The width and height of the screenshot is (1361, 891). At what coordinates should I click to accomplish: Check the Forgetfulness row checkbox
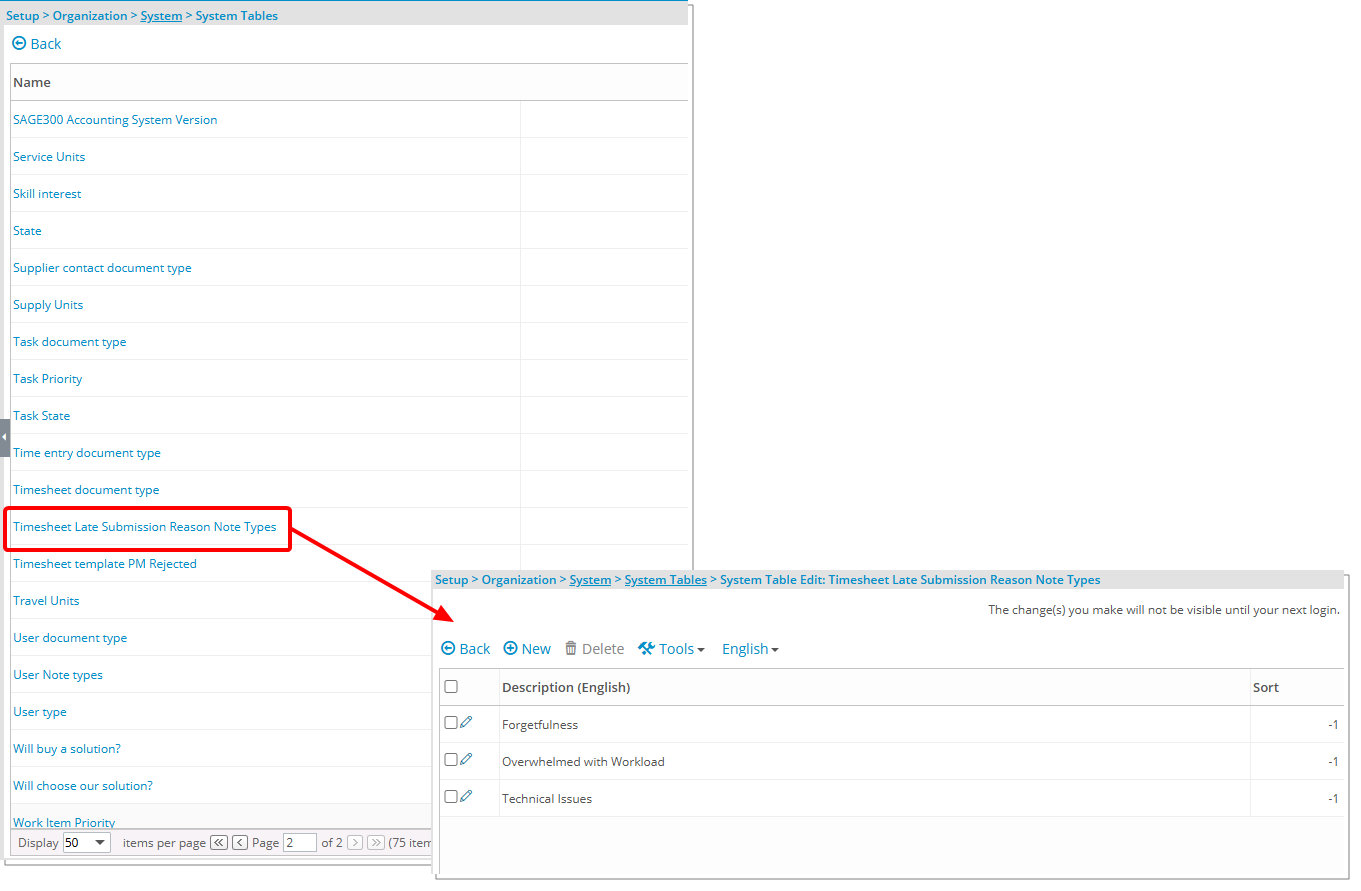coord(451,723)
